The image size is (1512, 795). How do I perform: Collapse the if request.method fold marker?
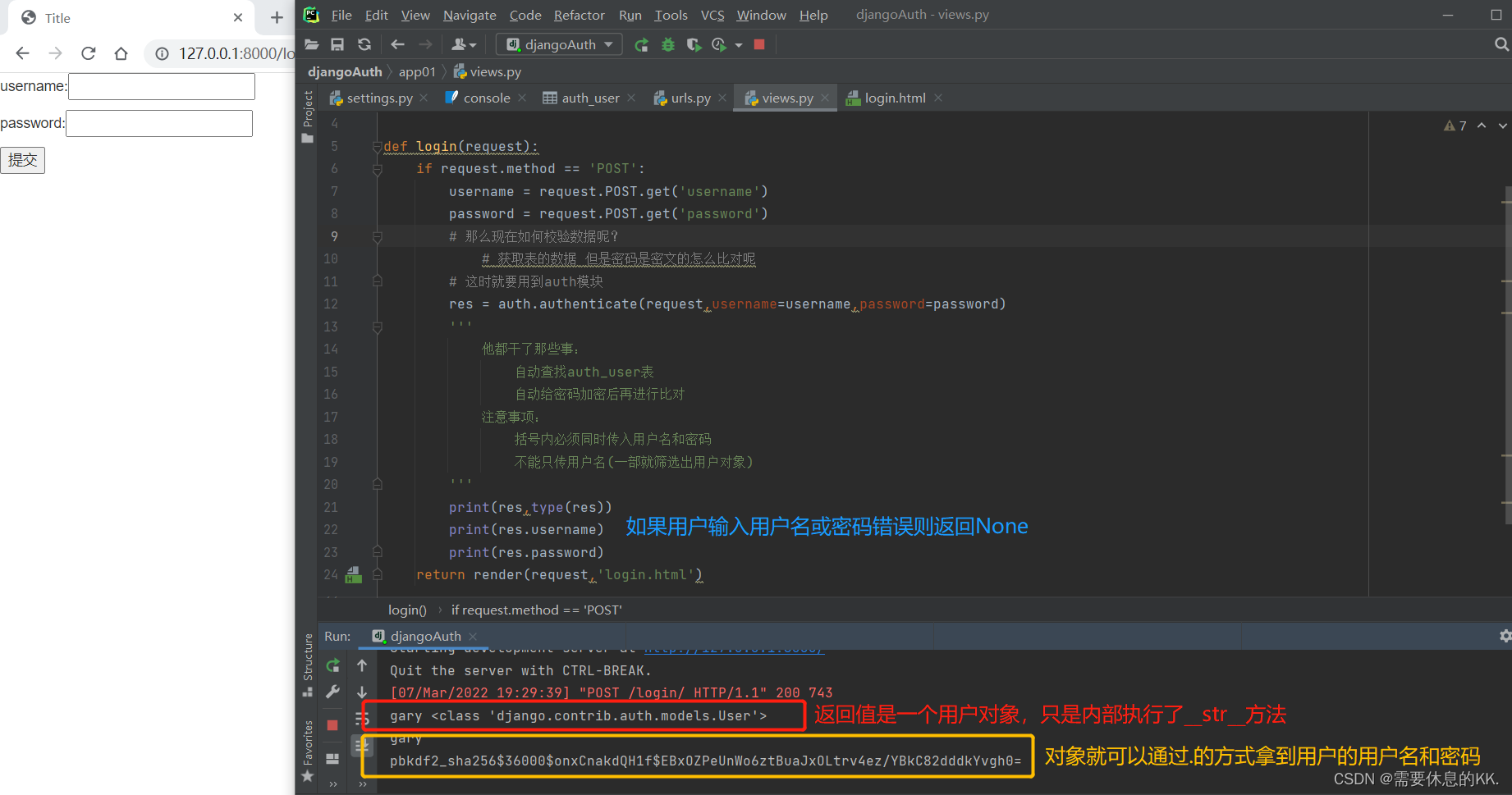click(378, 169)
